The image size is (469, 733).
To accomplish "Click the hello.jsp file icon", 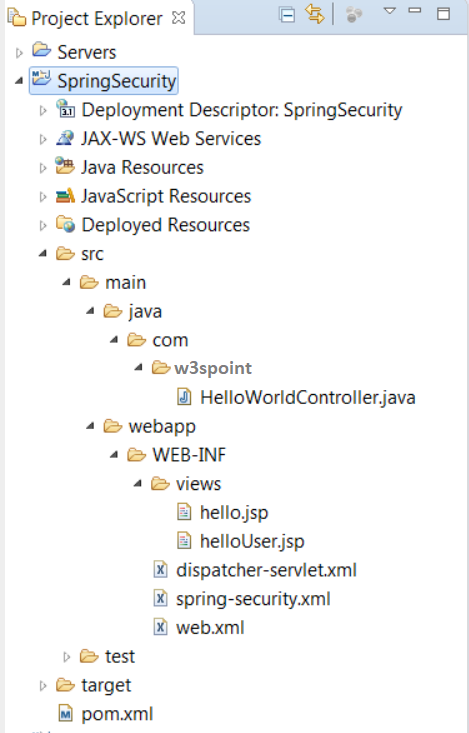I will pyautogui.click(x=184, y=512).
